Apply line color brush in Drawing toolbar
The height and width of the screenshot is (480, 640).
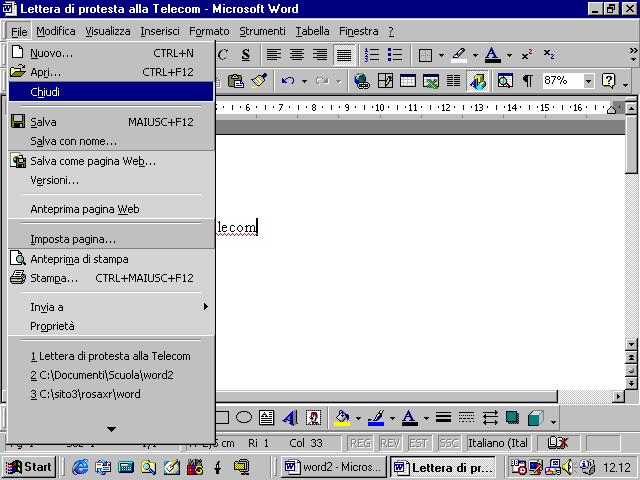pyautogui.click(x=376, y=418)
